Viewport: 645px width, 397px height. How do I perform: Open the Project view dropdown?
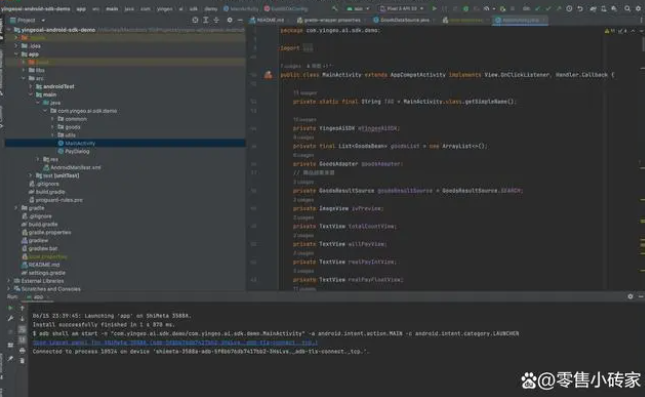[x=28, y=20]
